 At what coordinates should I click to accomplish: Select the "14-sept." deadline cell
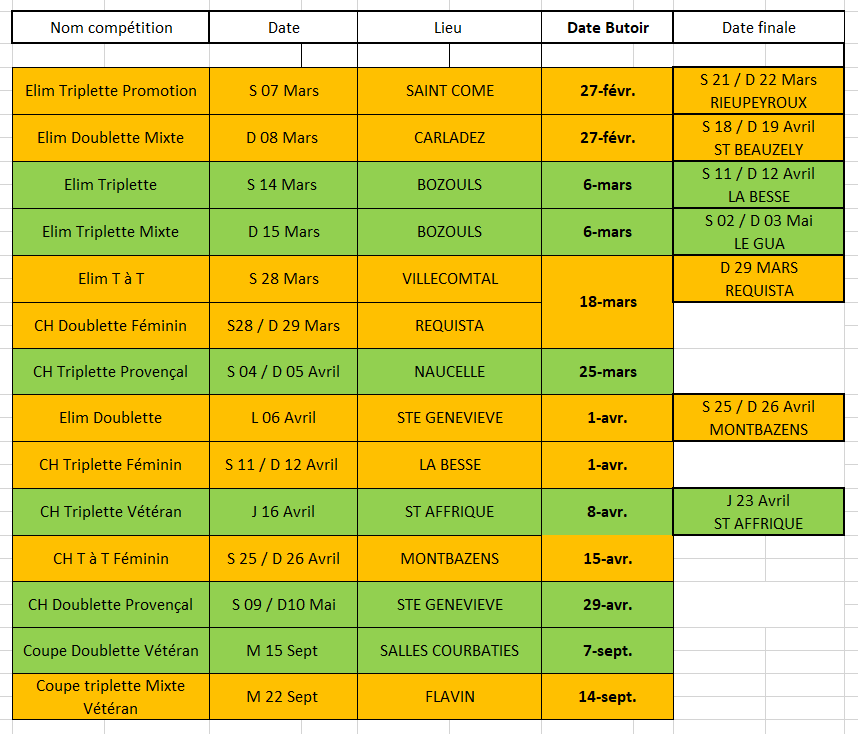(607, 697)
